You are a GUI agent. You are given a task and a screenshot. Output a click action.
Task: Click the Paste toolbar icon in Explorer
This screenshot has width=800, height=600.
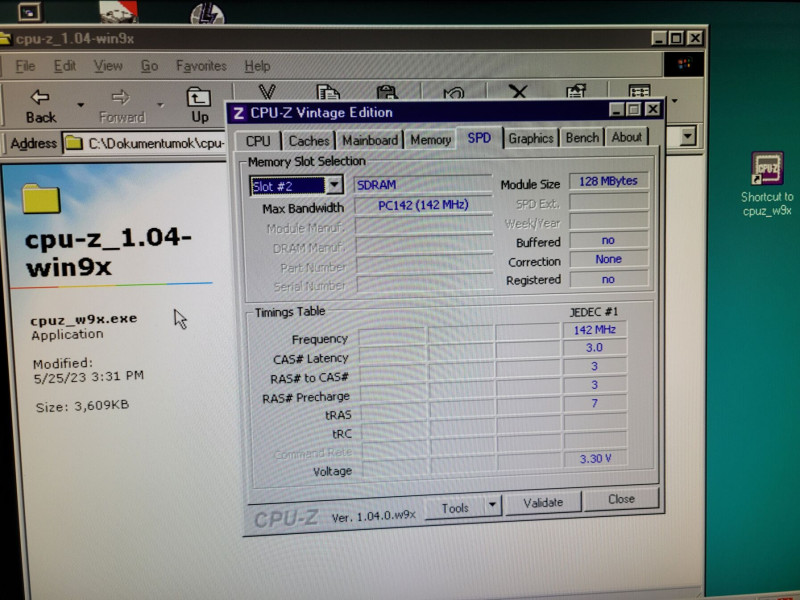[x=387, y=92]
